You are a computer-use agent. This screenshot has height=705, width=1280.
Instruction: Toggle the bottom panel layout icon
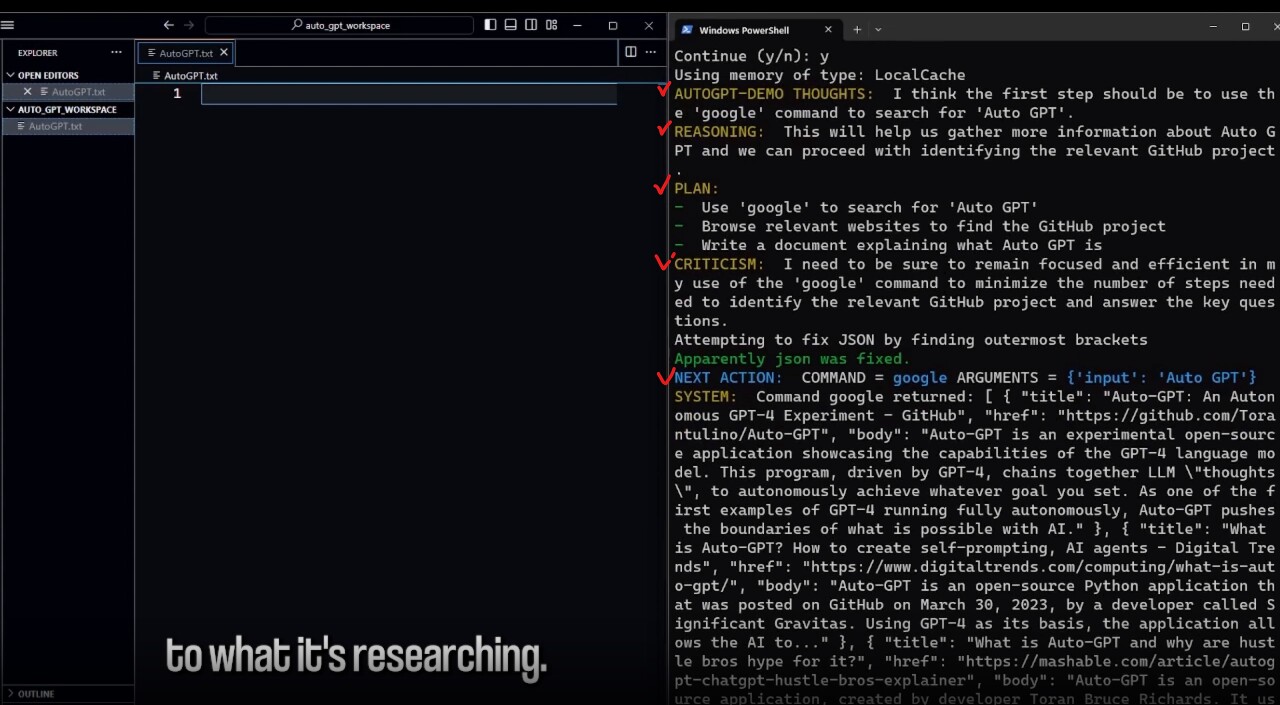click(x=510, y=25)
